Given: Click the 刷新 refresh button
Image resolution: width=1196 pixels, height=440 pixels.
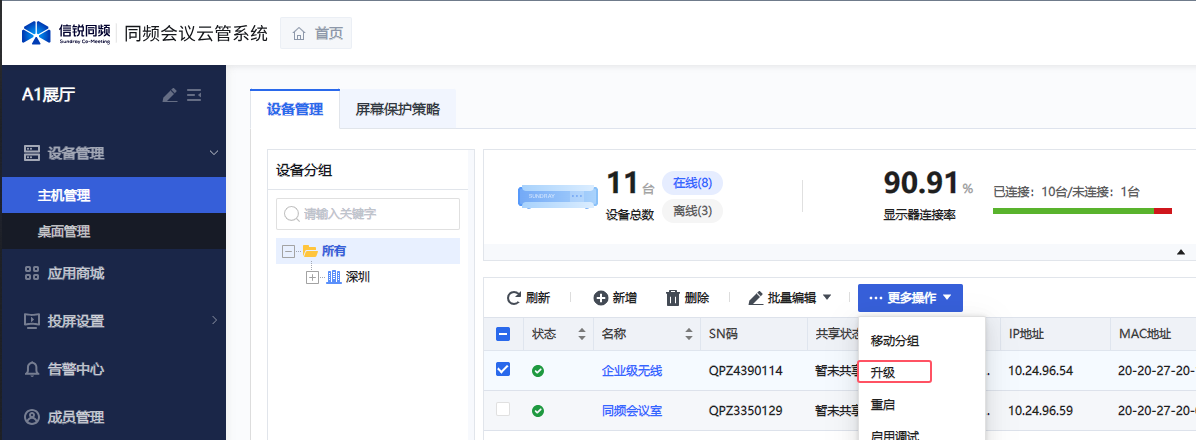Looking at the screenshot, I should pyautogui.click(x=528, y=297).
